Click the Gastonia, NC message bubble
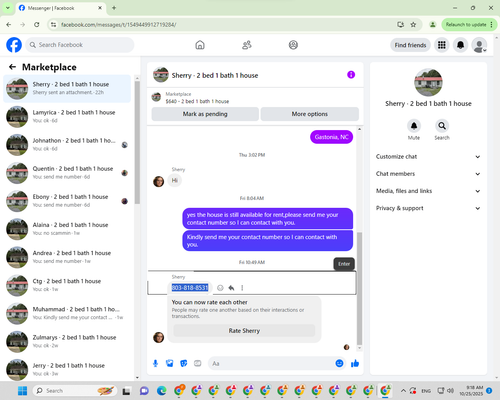This screenshot has height=400, width=500. 331,137
